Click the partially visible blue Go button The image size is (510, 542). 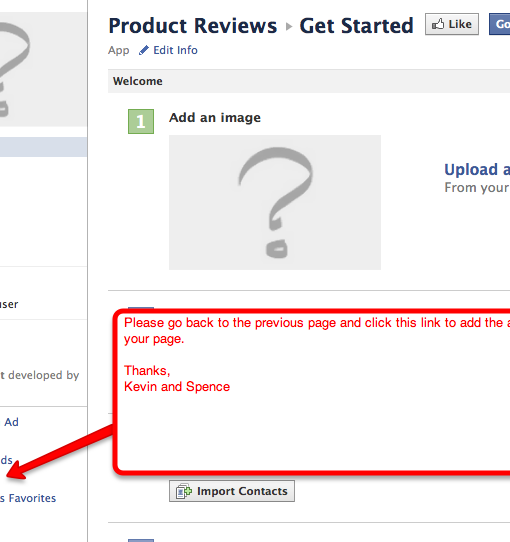(499, 24)
